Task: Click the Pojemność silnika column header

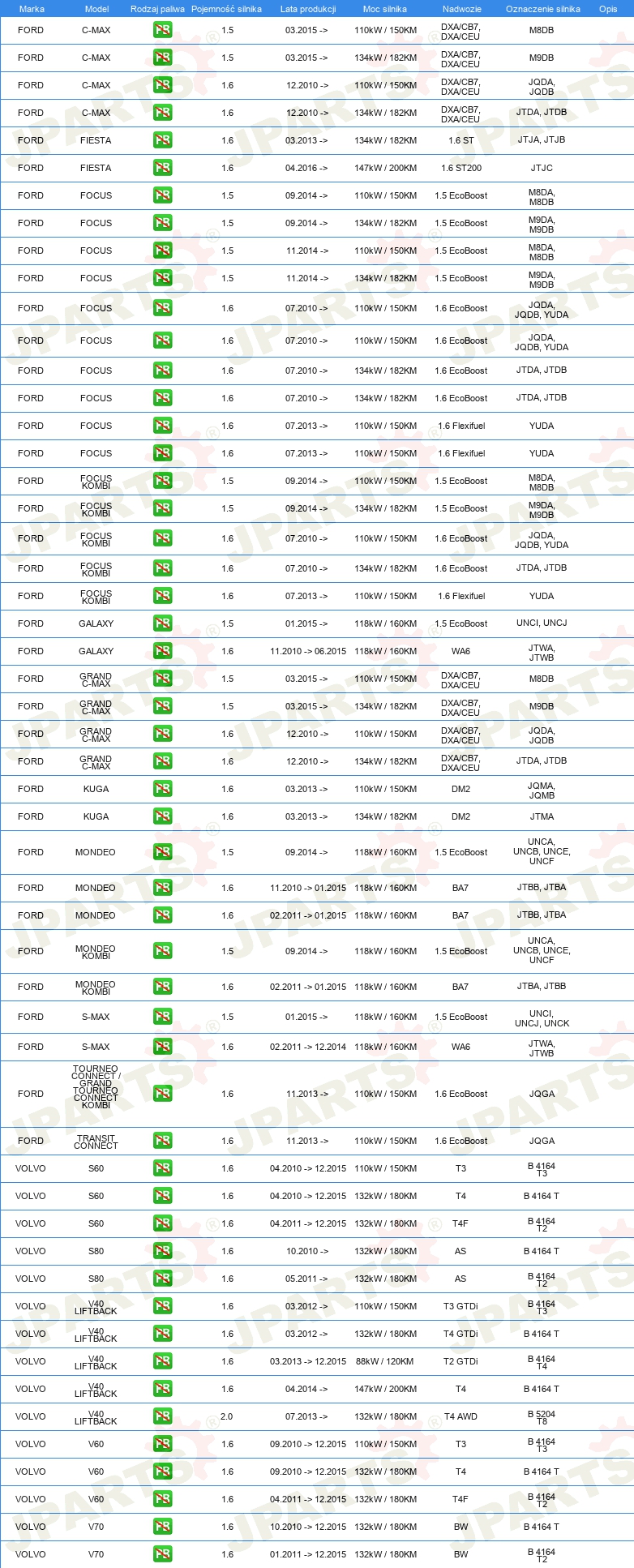Action: tap(227, 9)
